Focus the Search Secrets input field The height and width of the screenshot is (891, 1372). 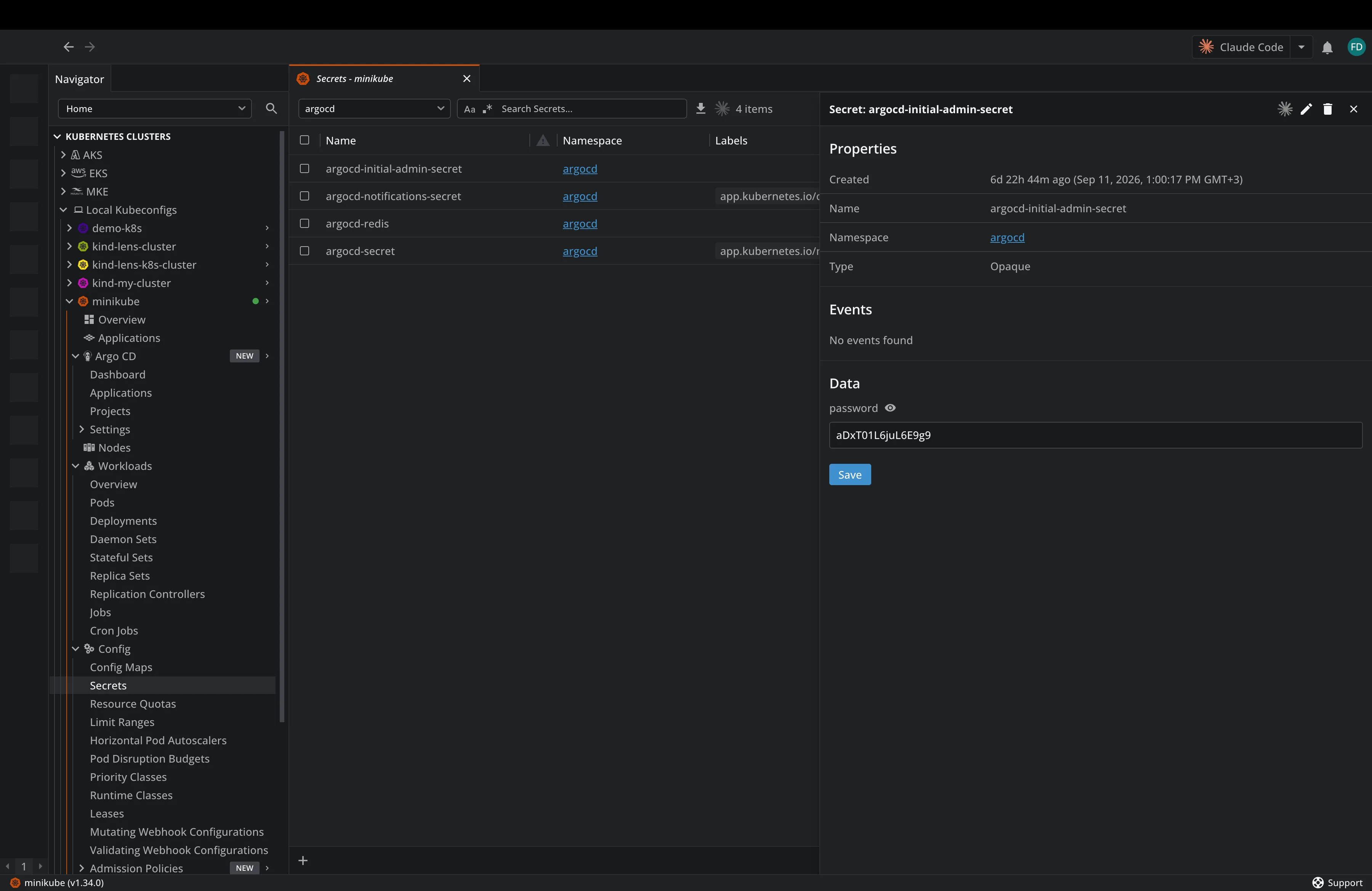[x=591, y=108]
